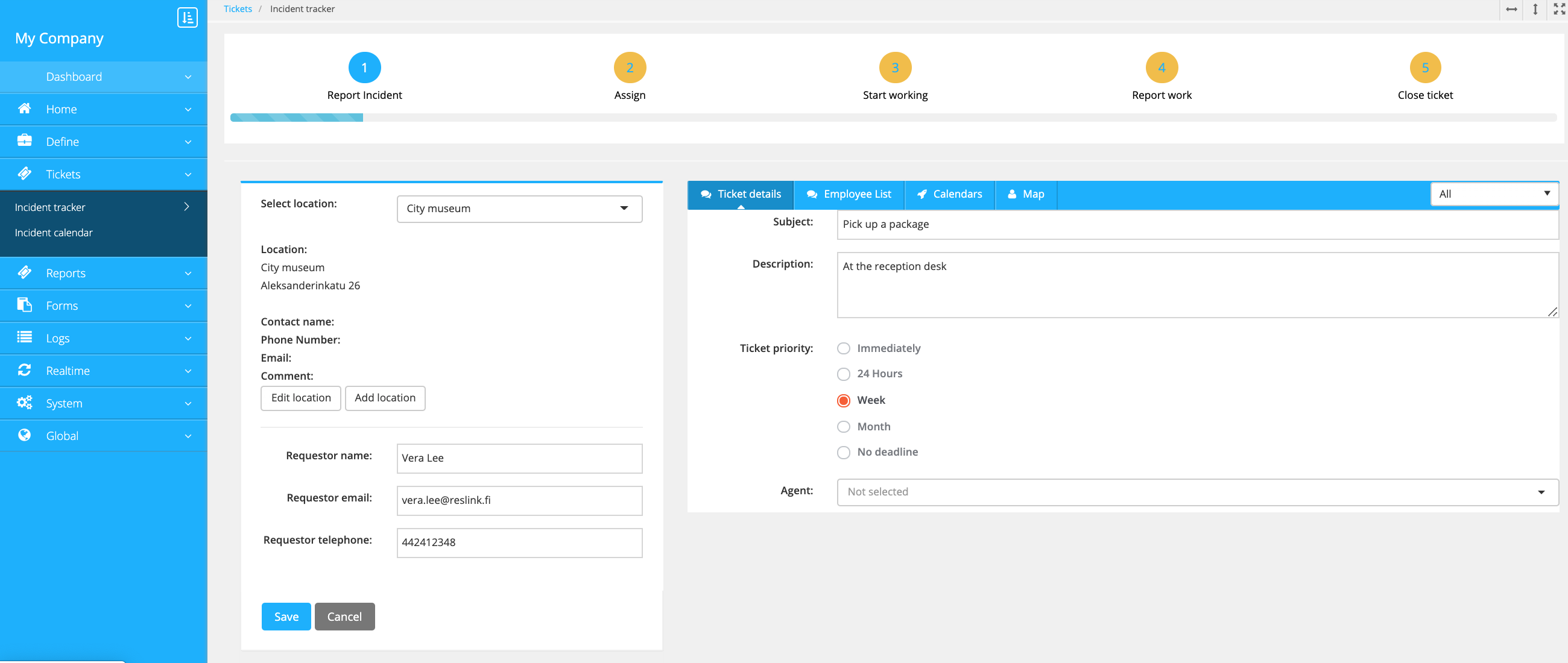Choose the 24 Hours priority option
Image resolution: width=1568 pixels, height=663 pixels.
pyautogui.click(x=843, y=374)
